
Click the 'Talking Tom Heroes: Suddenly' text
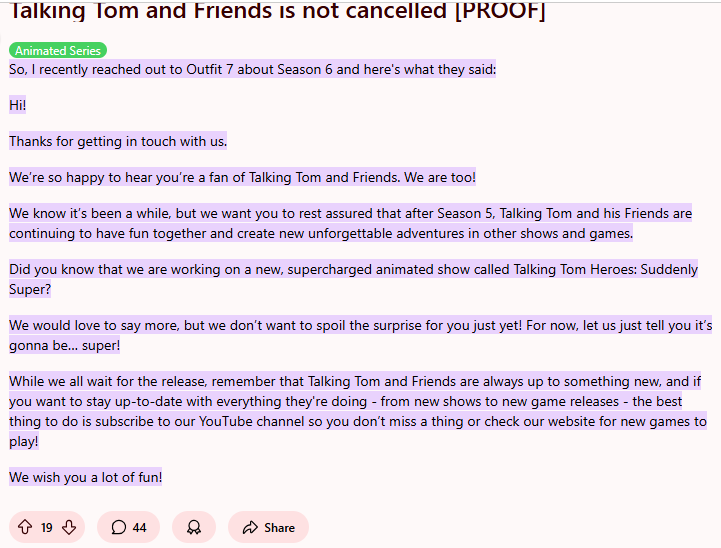point(606,269)
